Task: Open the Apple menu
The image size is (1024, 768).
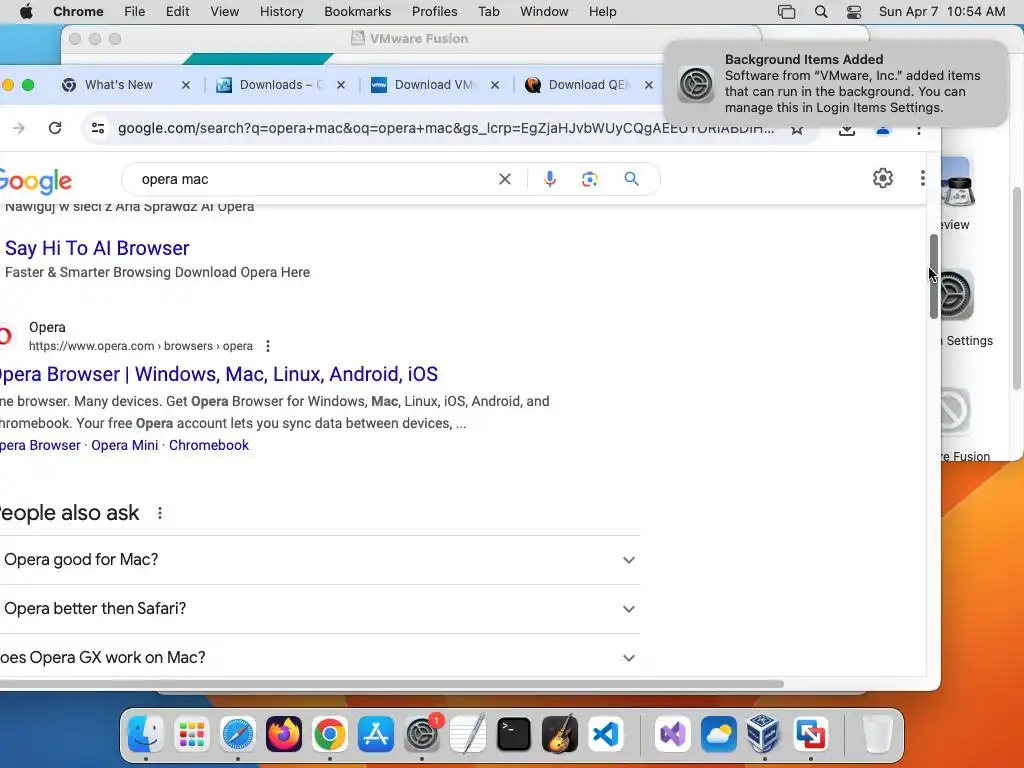Action: click(26, 12)
